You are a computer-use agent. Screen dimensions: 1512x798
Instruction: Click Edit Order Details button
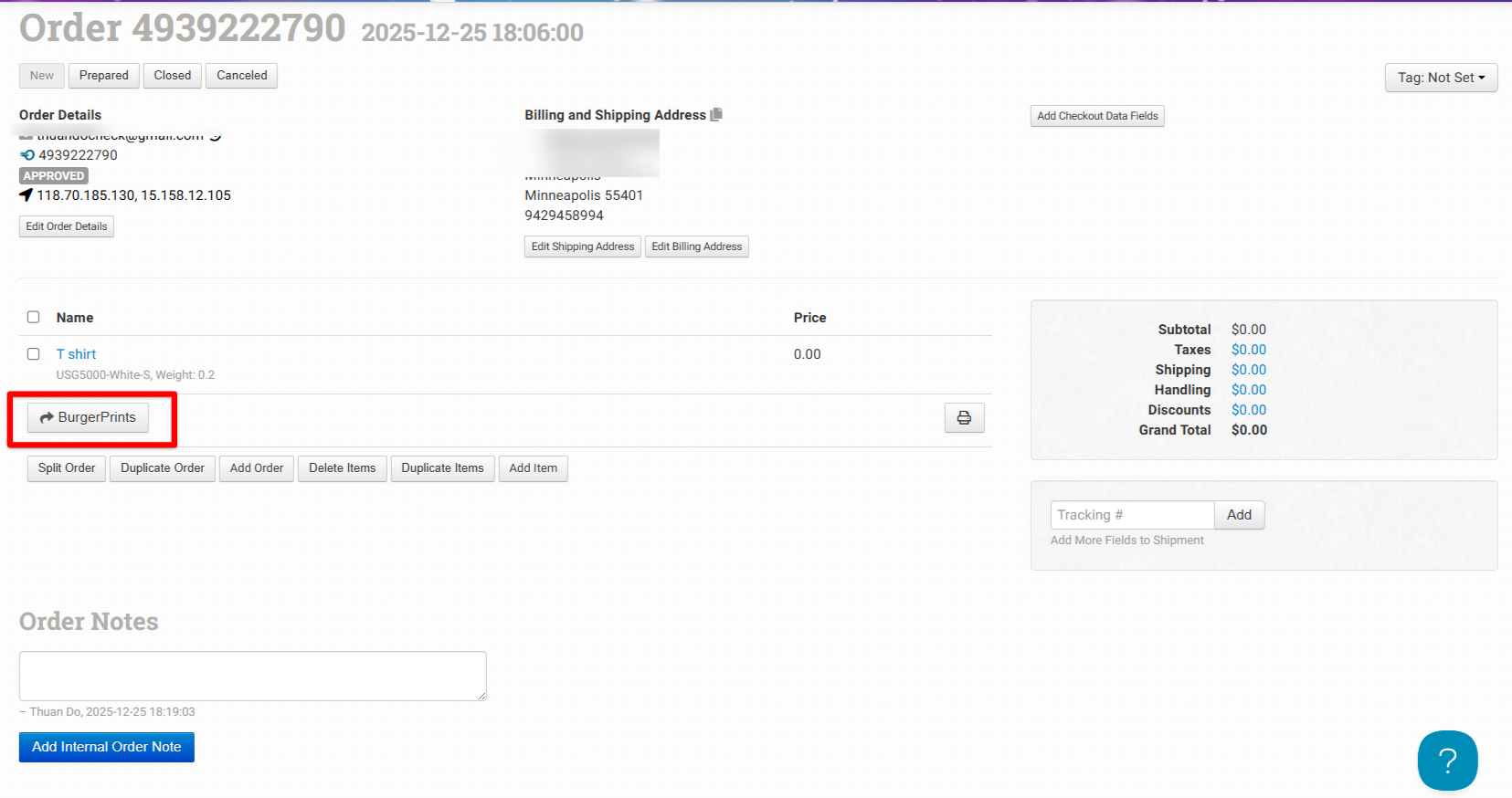click(x=67, y=226)
